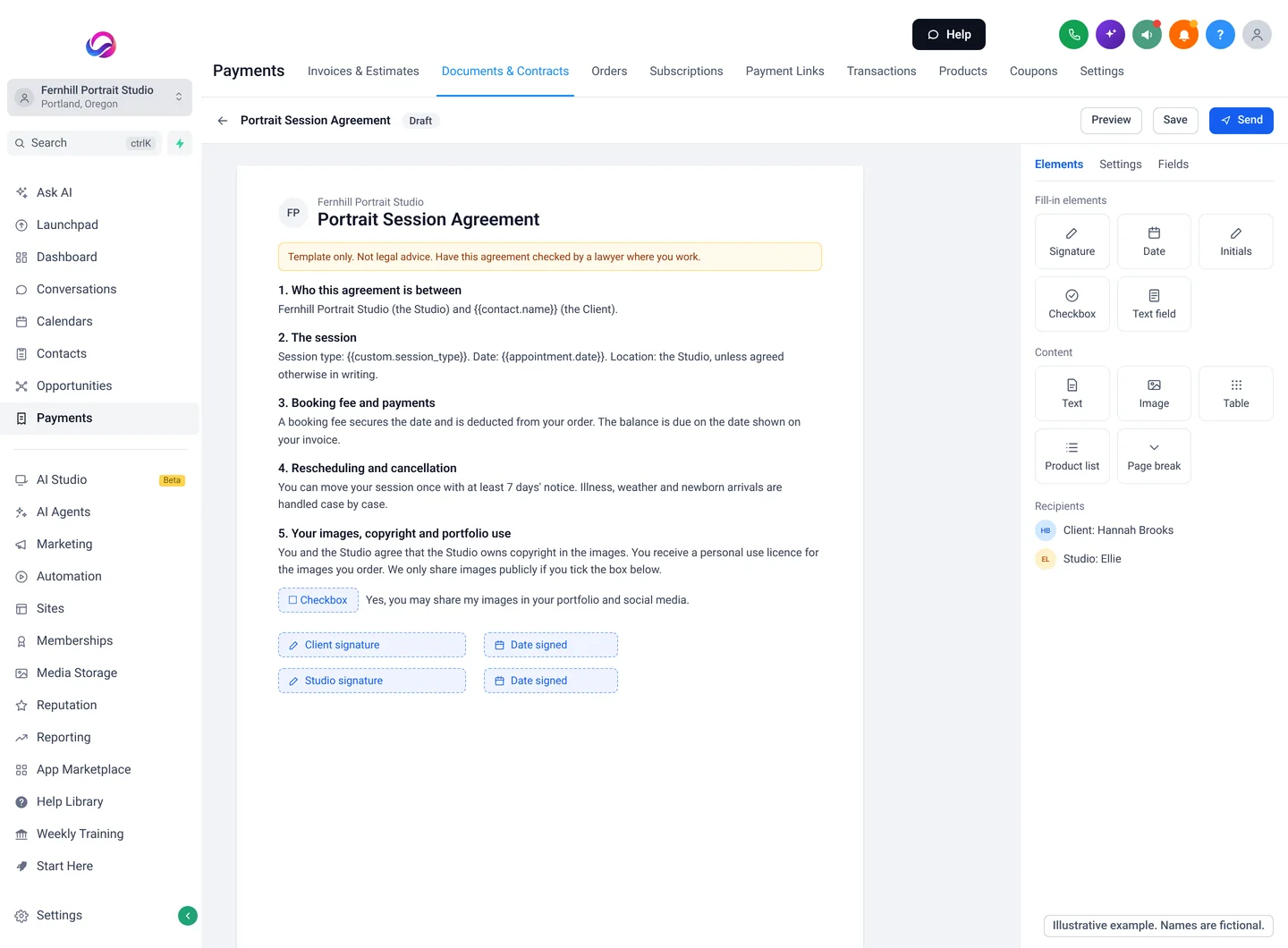Select the Studio signature field
The height and width of the screenshot is (948, 1288).
pyautogui.click(x=372, y=681)
